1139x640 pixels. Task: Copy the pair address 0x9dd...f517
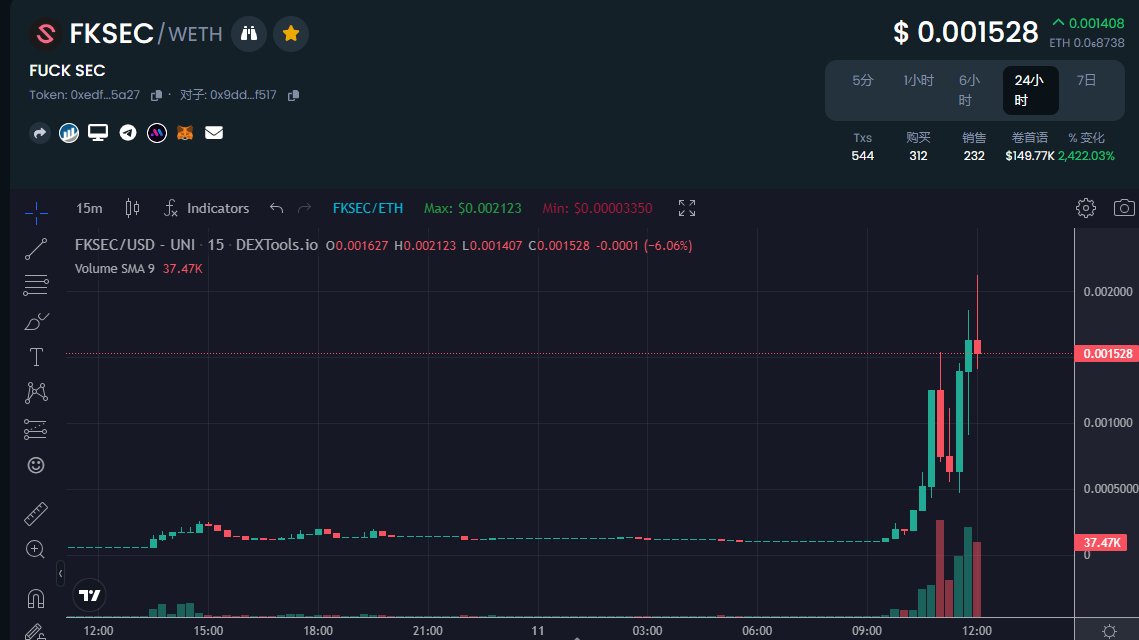[293, 95]
